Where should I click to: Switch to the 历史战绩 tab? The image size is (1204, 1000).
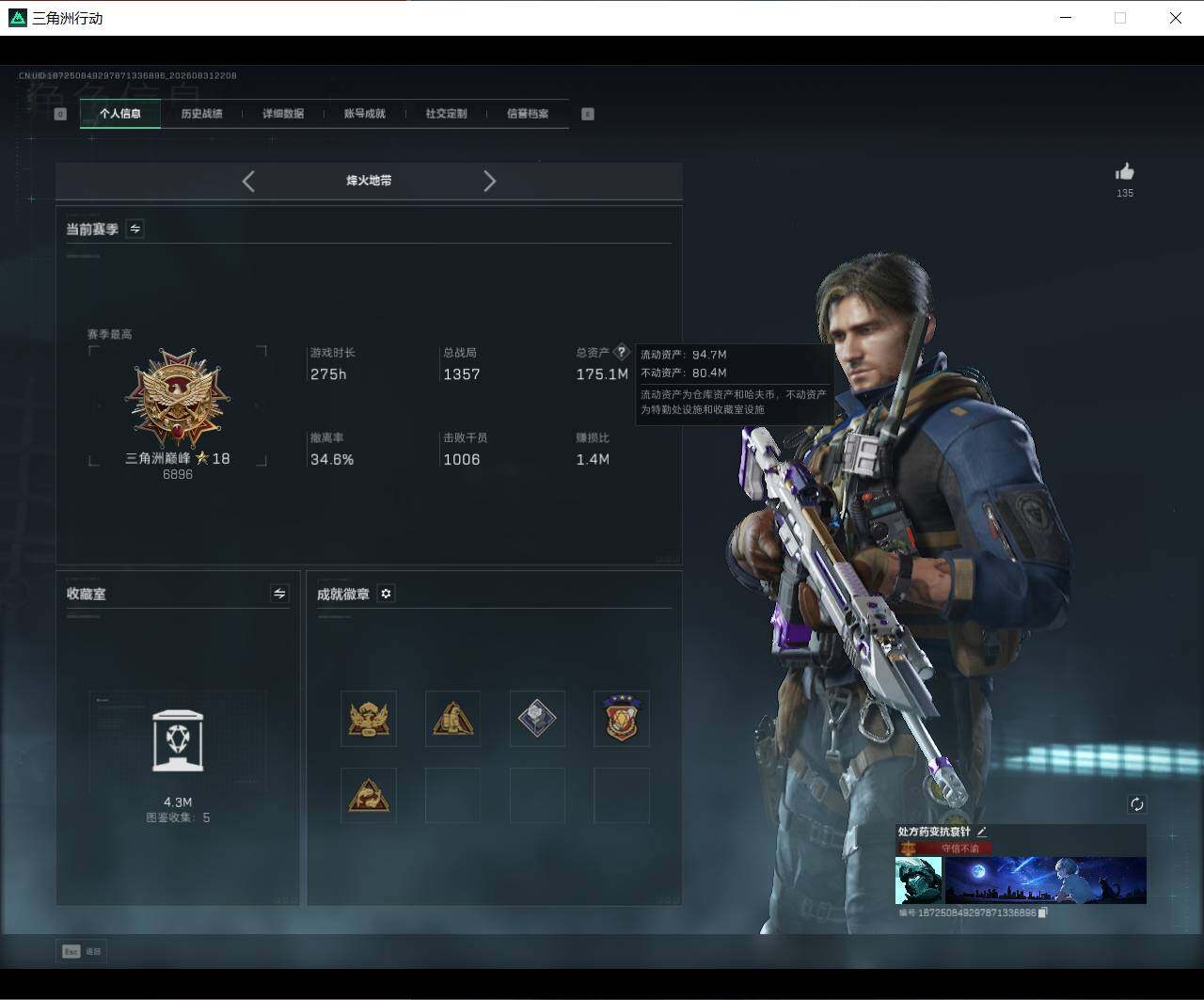201,114
